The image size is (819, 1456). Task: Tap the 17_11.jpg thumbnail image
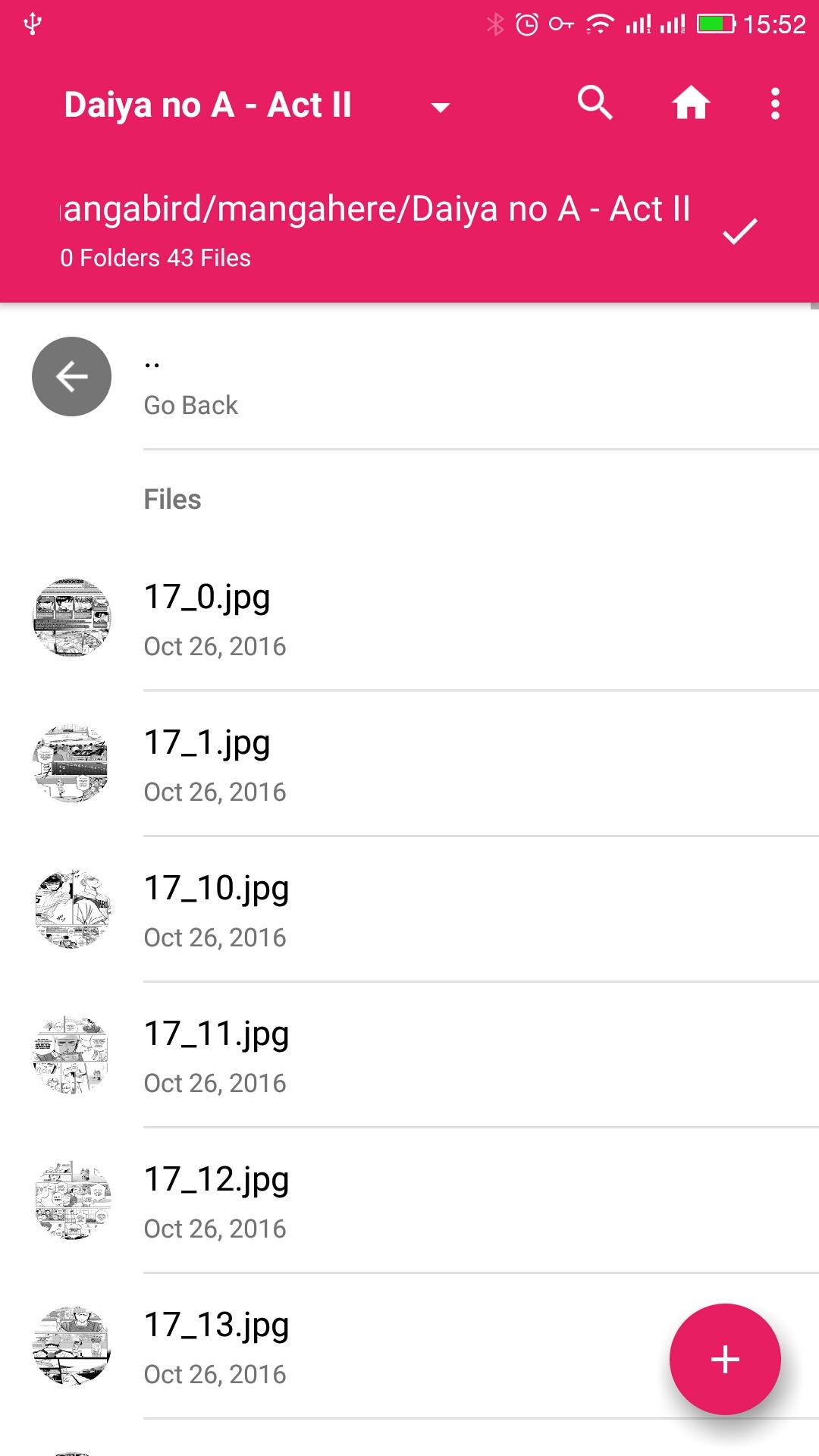(72, 1055)
